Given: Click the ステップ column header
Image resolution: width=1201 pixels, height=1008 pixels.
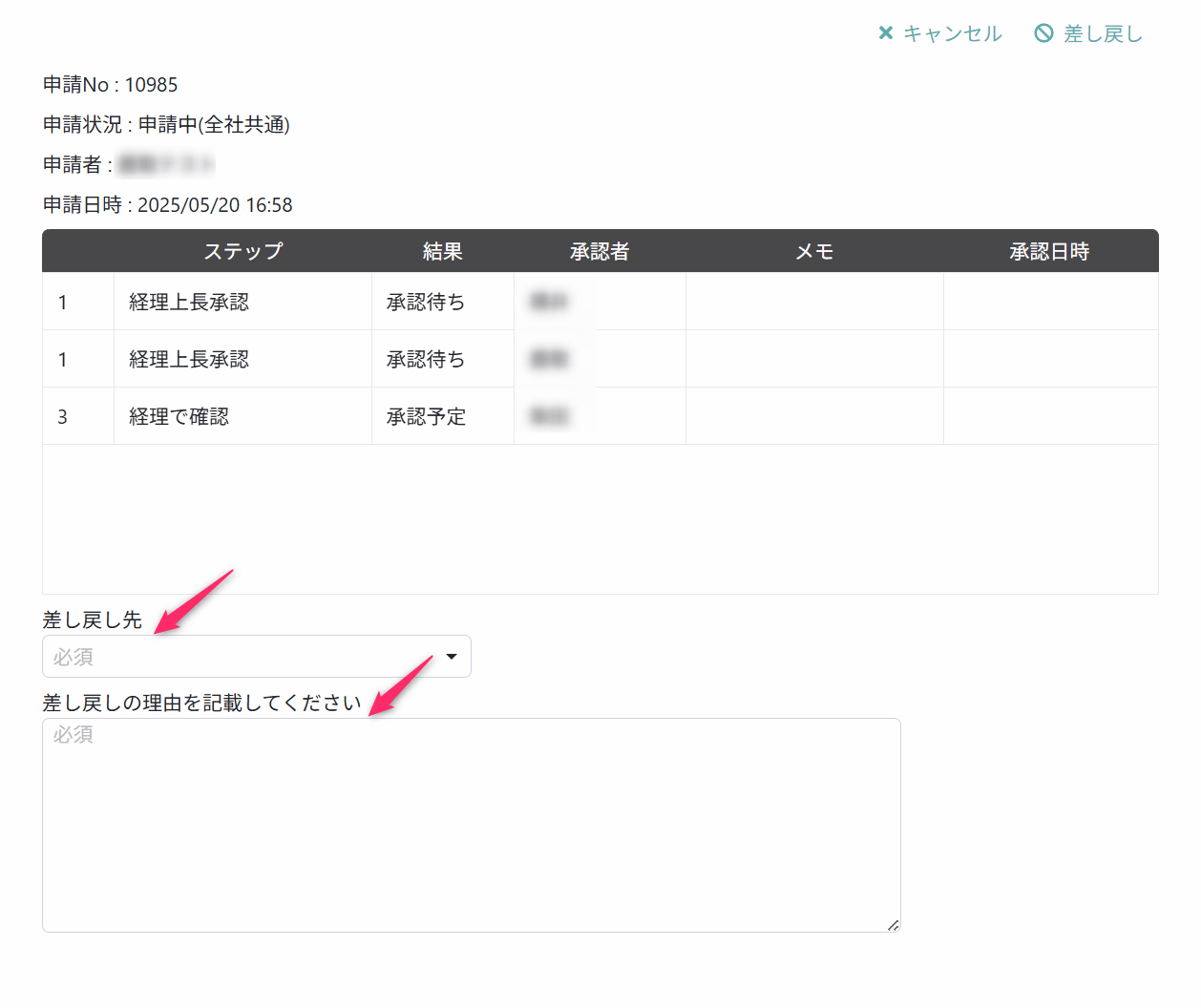Looking at the screenshot, I should click(243, 251).
